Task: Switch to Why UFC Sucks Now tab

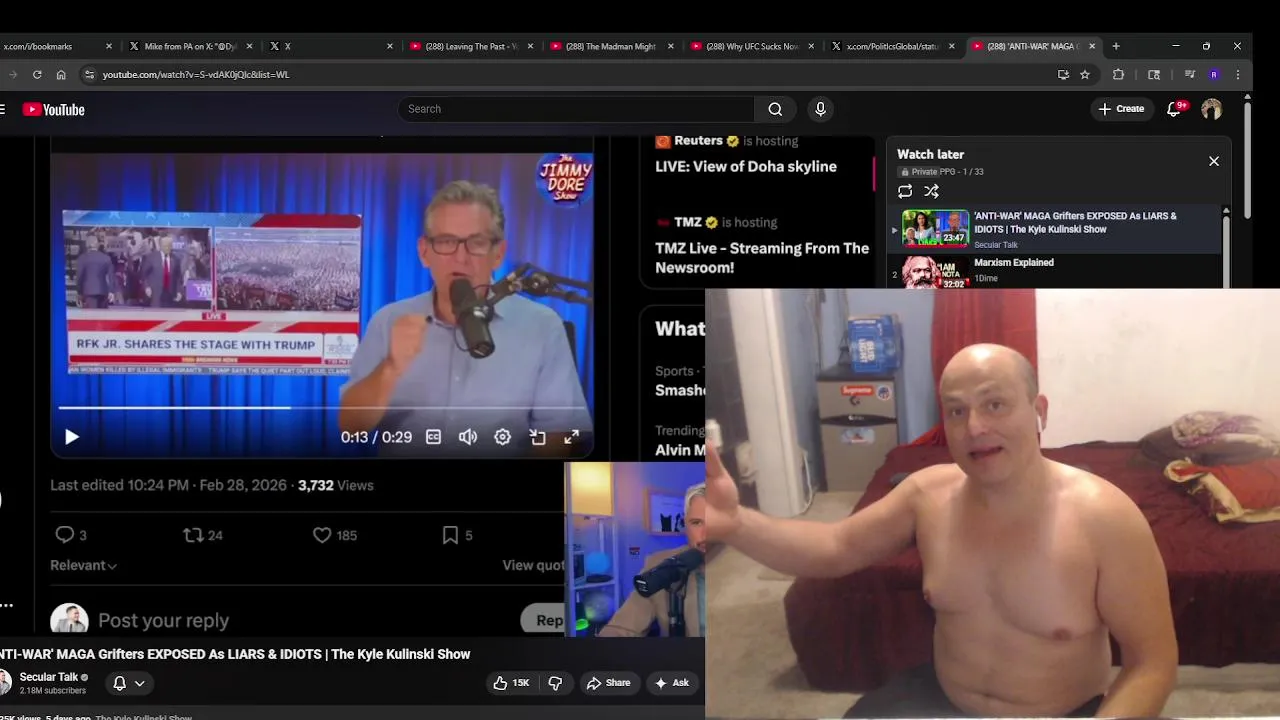Action: [751, 46]
